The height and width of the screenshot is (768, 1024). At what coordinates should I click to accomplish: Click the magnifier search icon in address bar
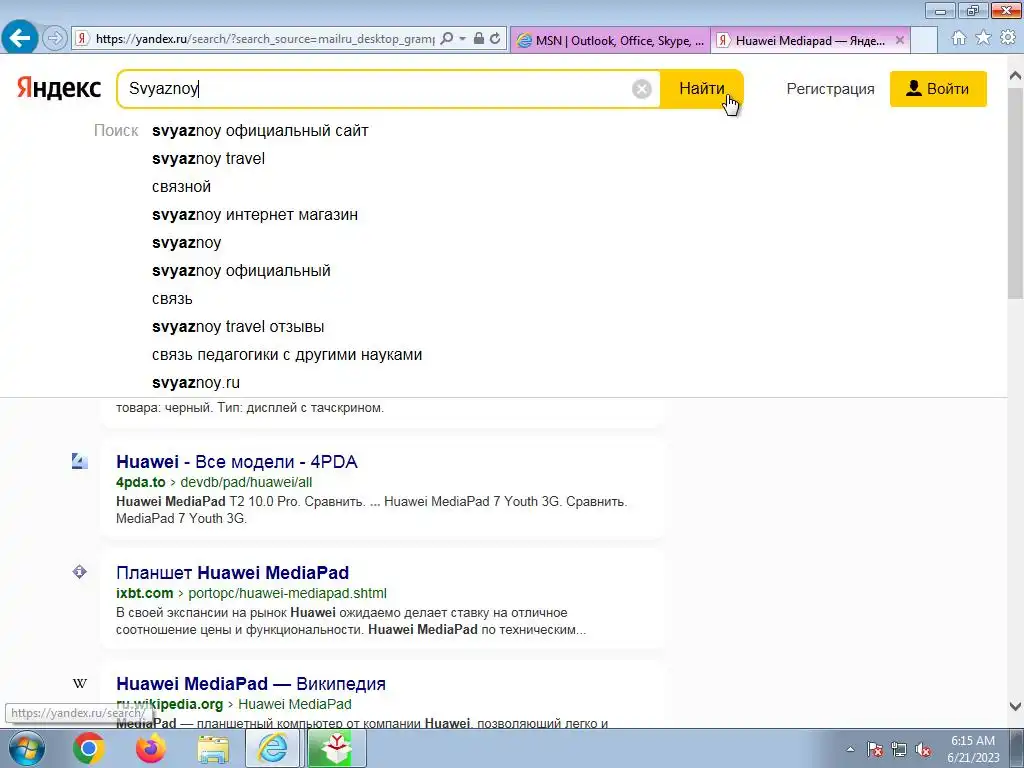447,39
